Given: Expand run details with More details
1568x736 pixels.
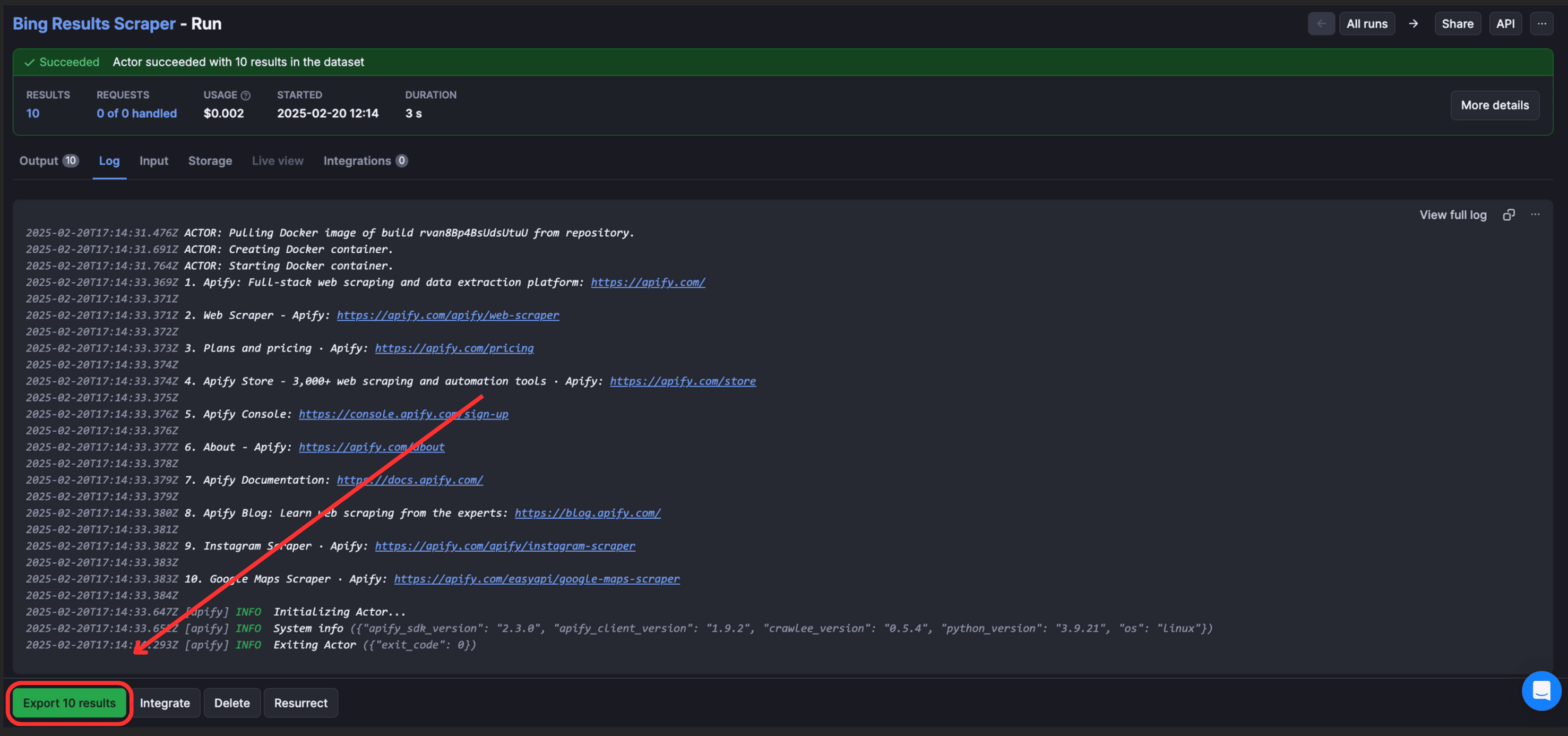Looking at the screenshot, I should pos(1494,105).
